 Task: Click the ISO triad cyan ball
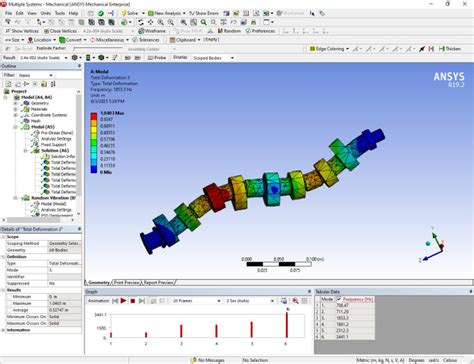(428, 244)
